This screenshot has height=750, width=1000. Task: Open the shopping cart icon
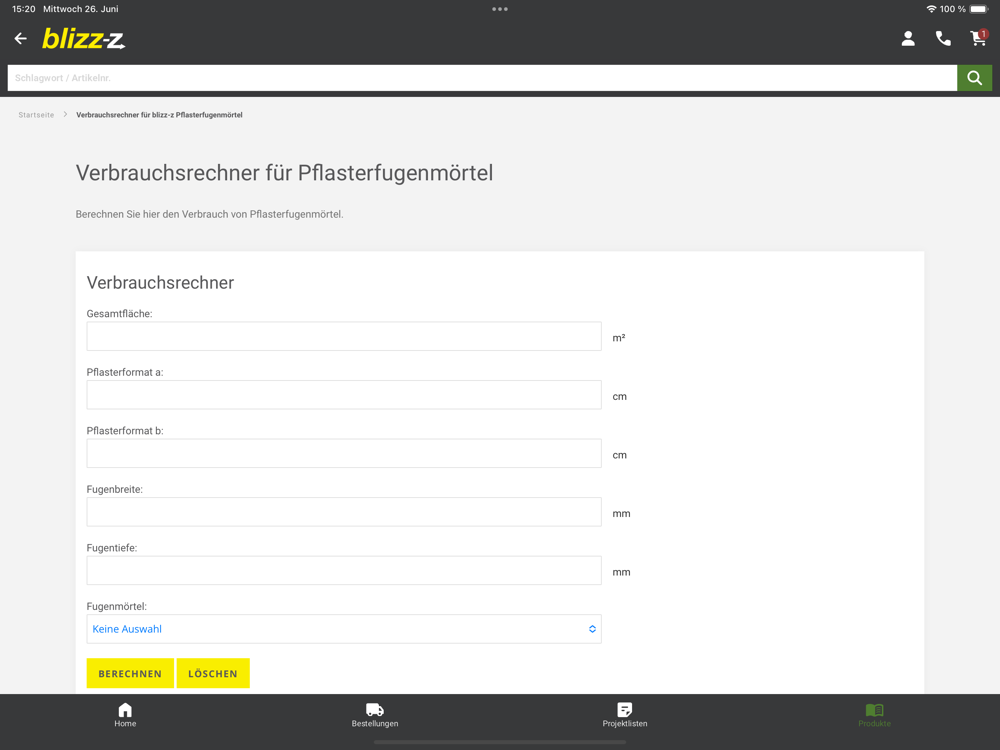978,39
